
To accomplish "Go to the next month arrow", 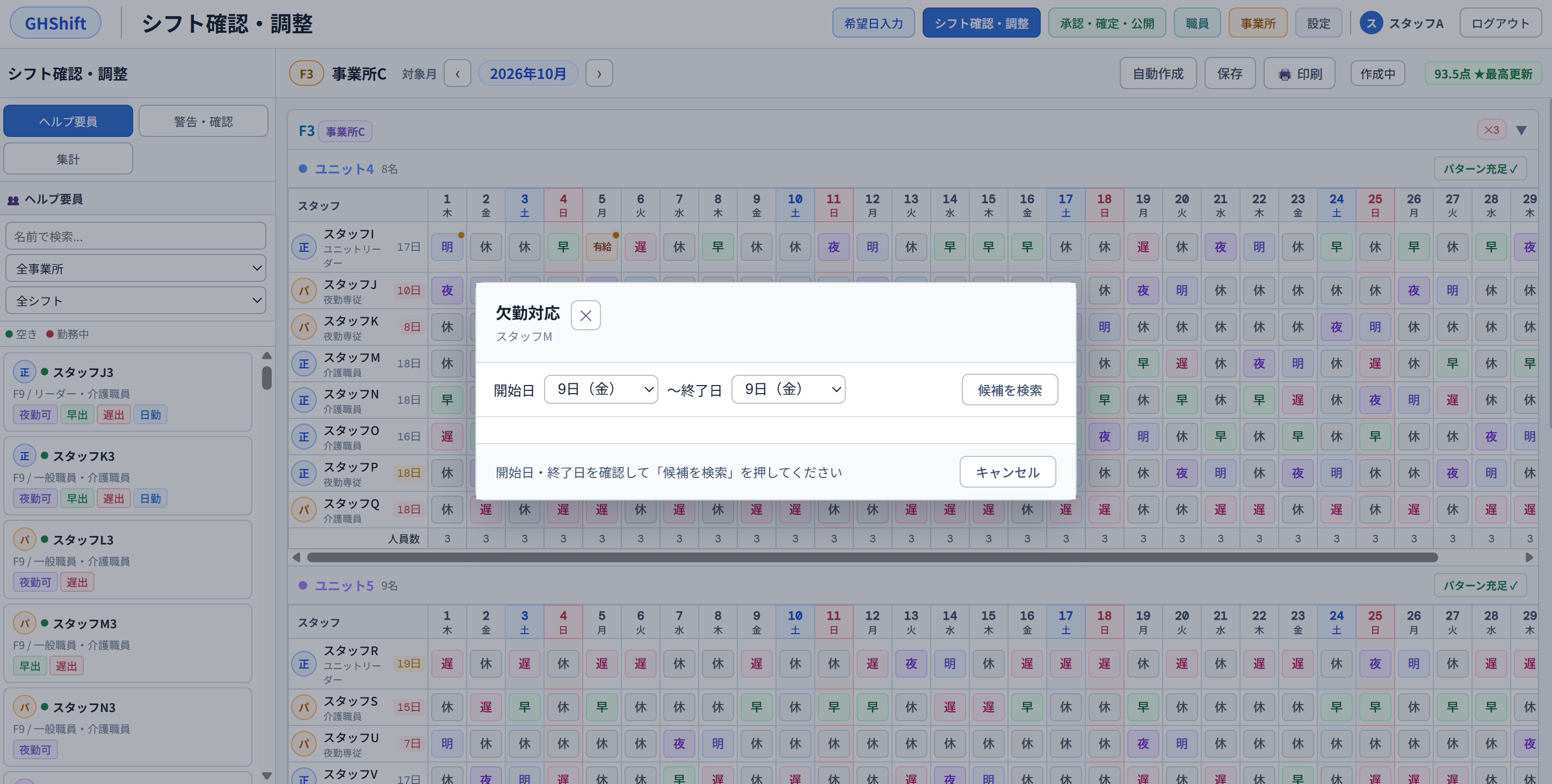I will coord(599,74).
